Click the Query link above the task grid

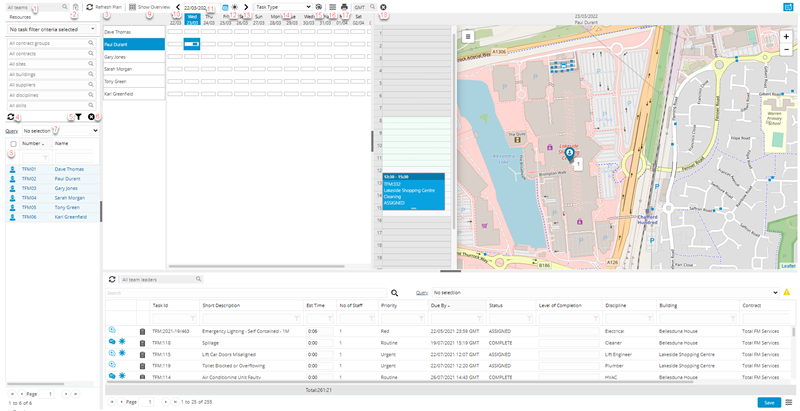pyautogui.click(x=423, y=293)
